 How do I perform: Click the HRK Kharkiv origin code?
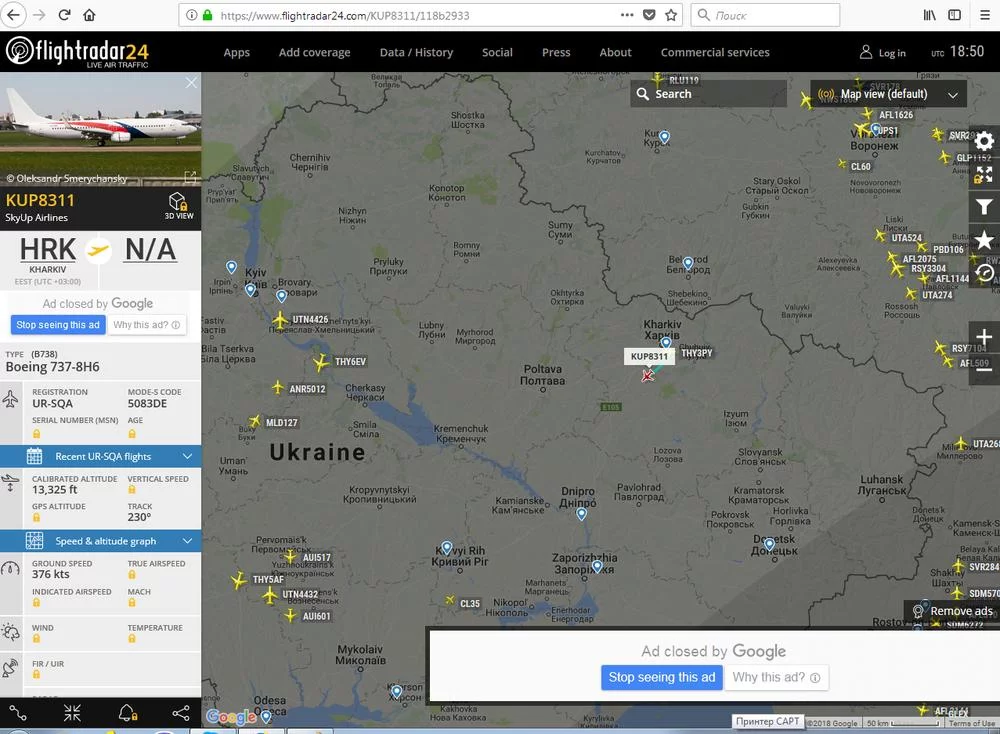click(x=48, y=249)
